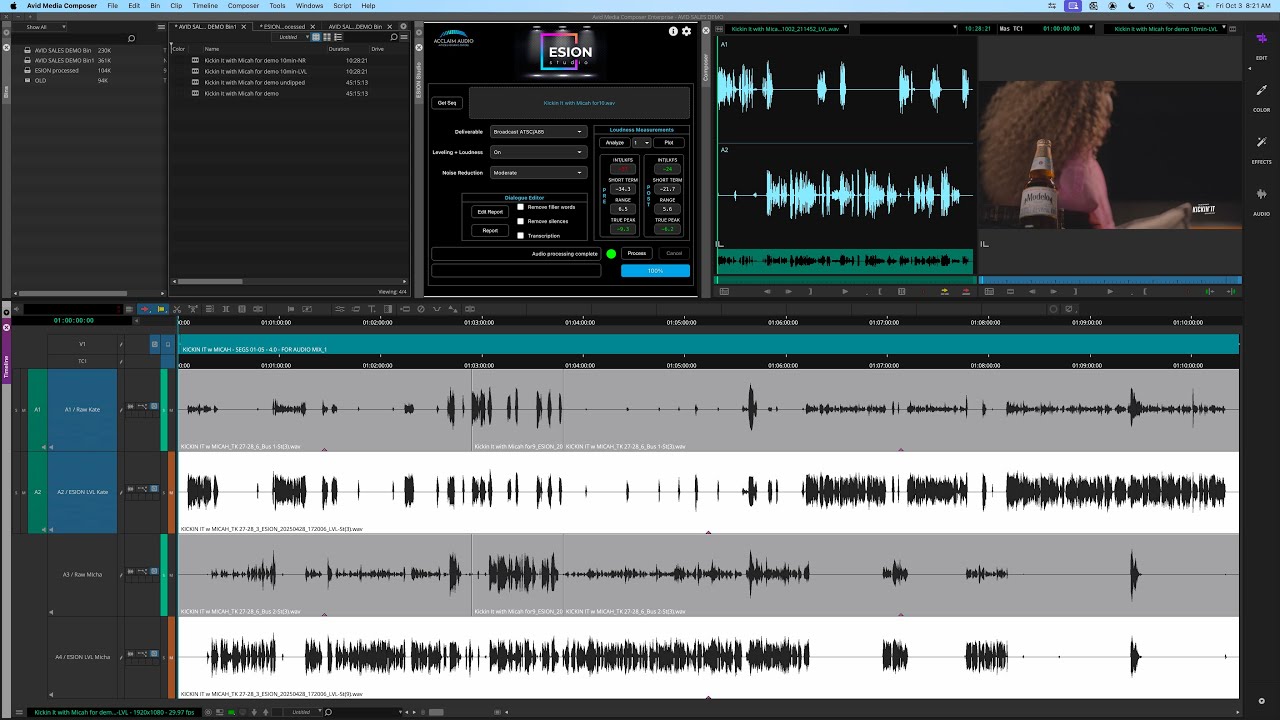Play the source monitor clip
The width and height of the screenshot is (1280, 720).
pyautogui.click(x=845, y=292)
